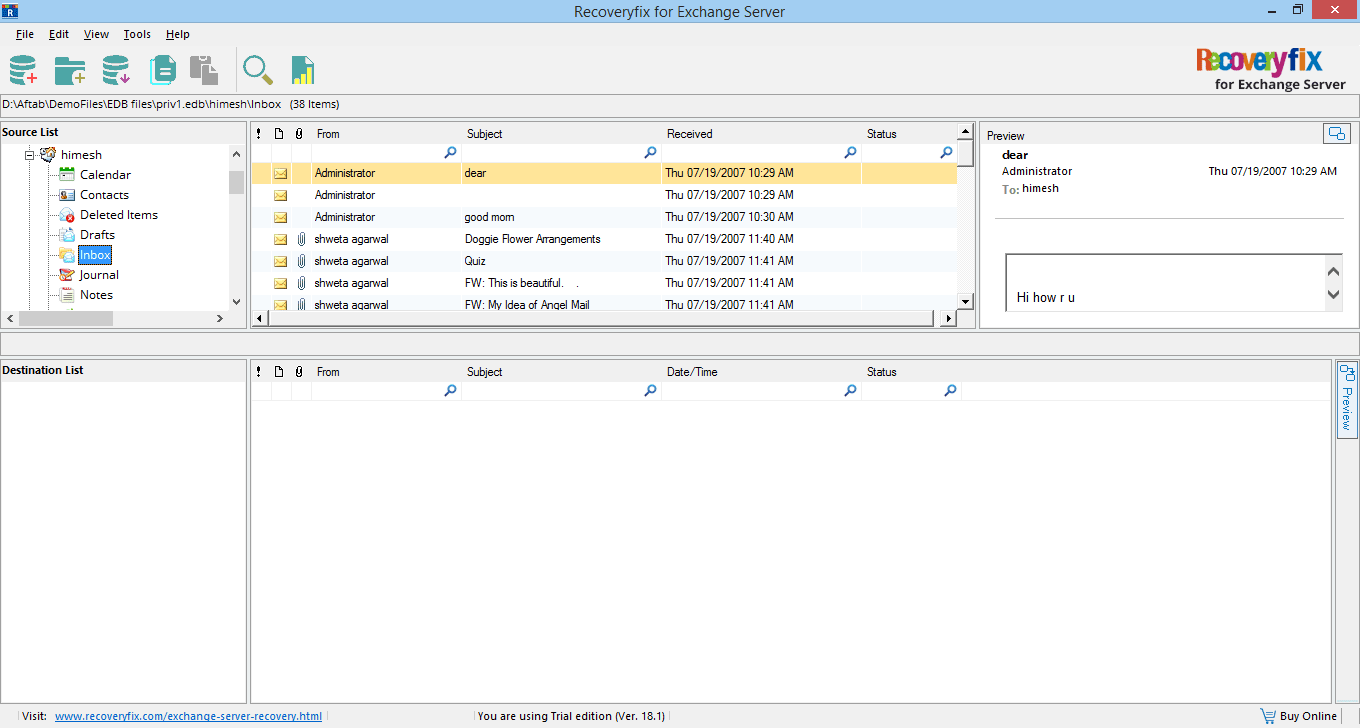Viewport: 1360px width, 728px height.
Task: Click the himesh mailbox icon
Action: [48, 154]
